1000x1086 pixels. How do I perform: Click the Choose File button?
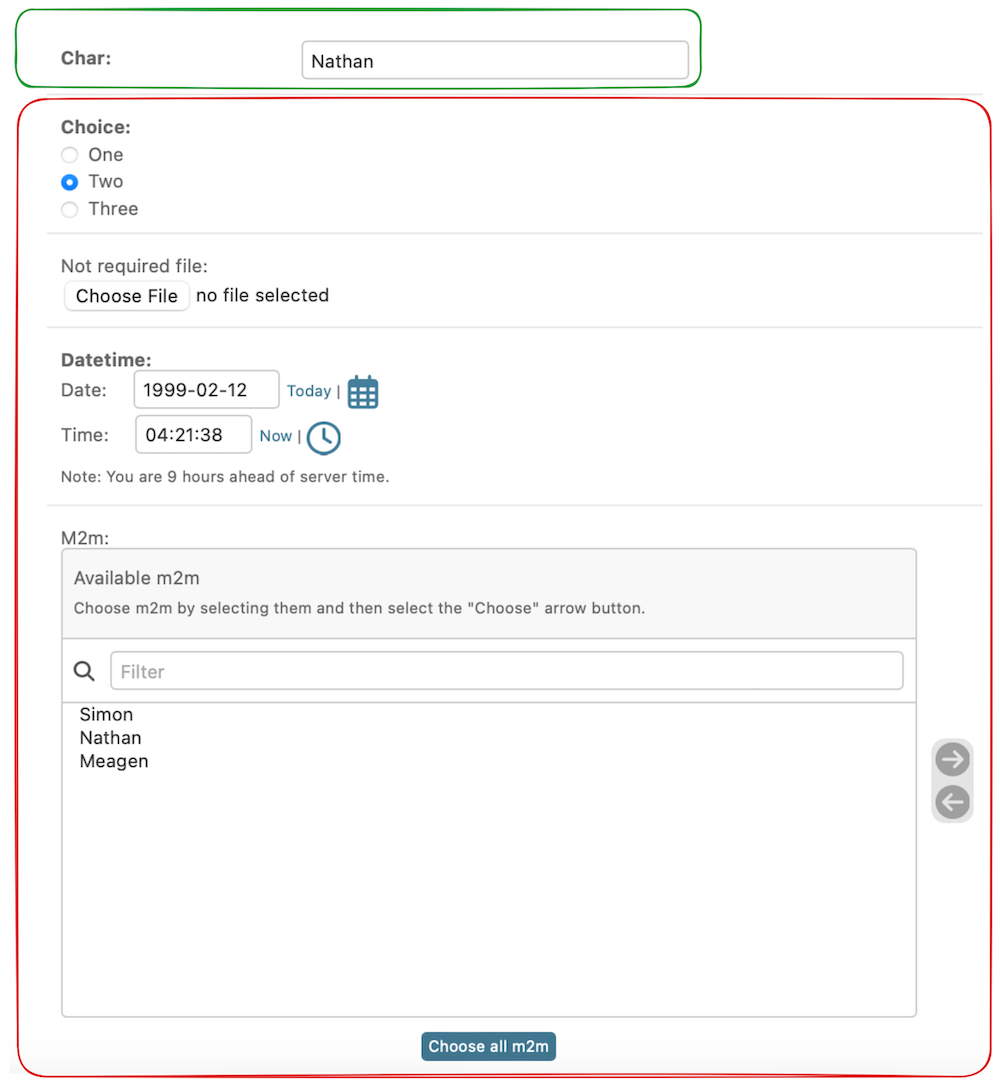point(127,296)
